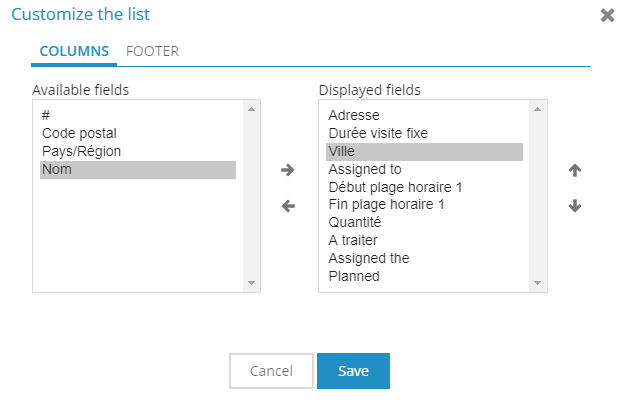The image size is (620, 405).
Task: Move Ville up with the up arrow
Action: pos(575,170)
